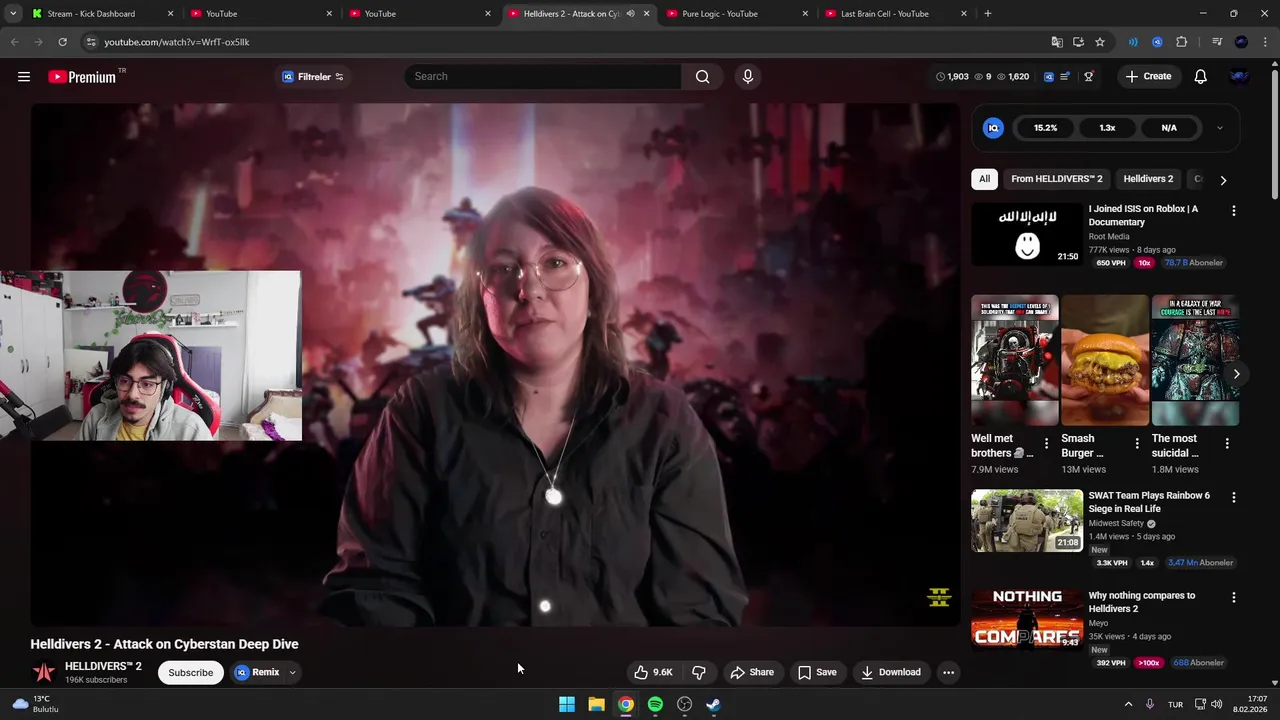Open the vidIQ list icon in the header

pyautogui.click(x=1065, y=77)
